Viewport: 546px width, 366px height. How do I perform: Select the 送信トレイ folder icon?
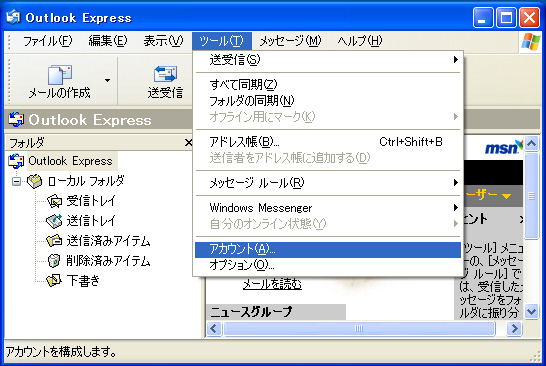54,221
